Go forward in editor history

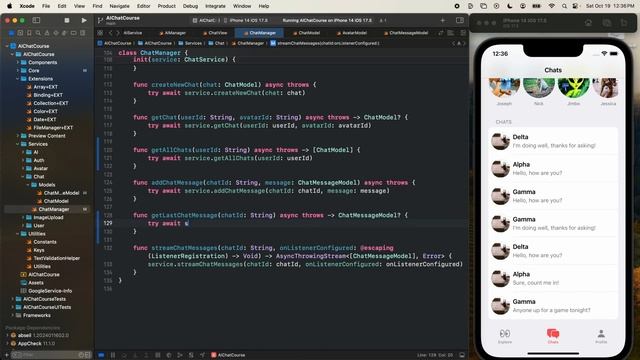tap(118, 33)
